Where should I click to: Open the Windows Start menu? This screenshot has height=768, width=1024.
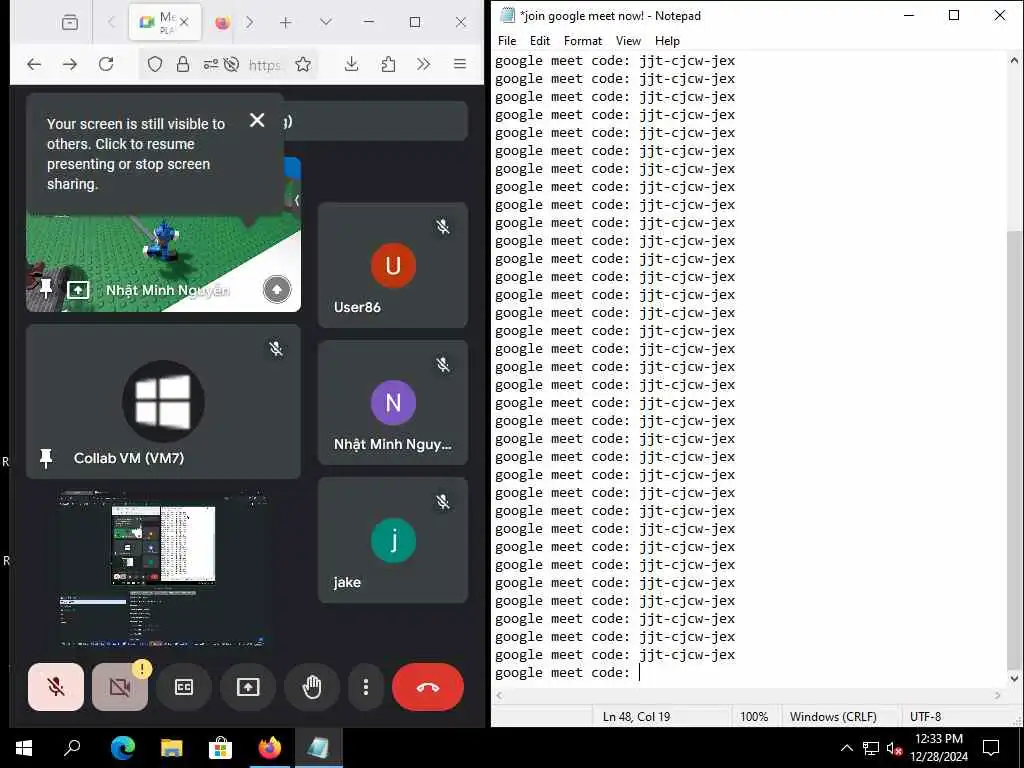pos(24,748)
